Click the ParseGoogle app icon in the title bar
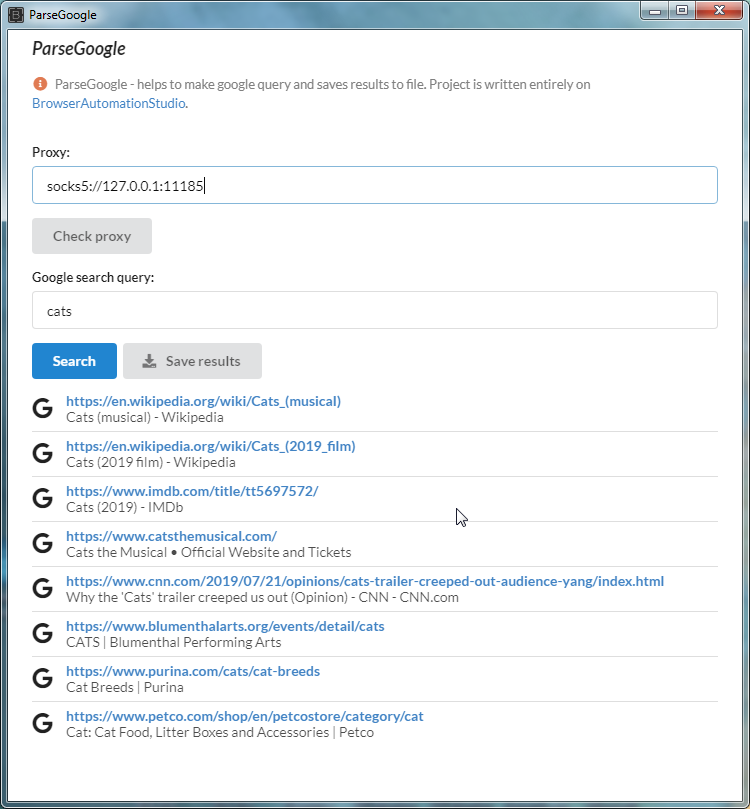750x809 pixels. pyautogui.click(x=15, y=14)
